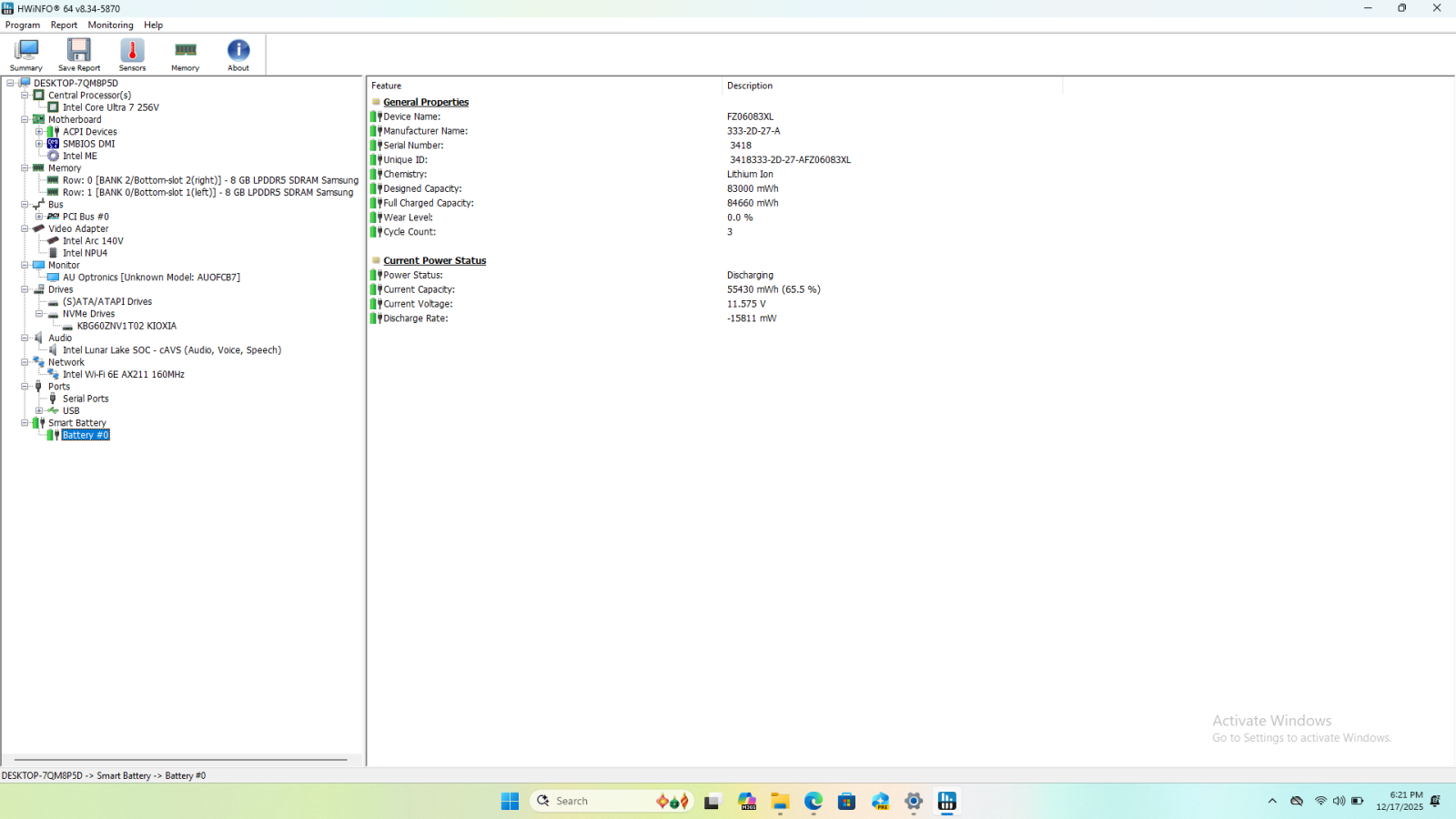Select the KBG60ZNV1T02 KIOXIA drive
The image size is (1456, 819).
click(126, 326)
